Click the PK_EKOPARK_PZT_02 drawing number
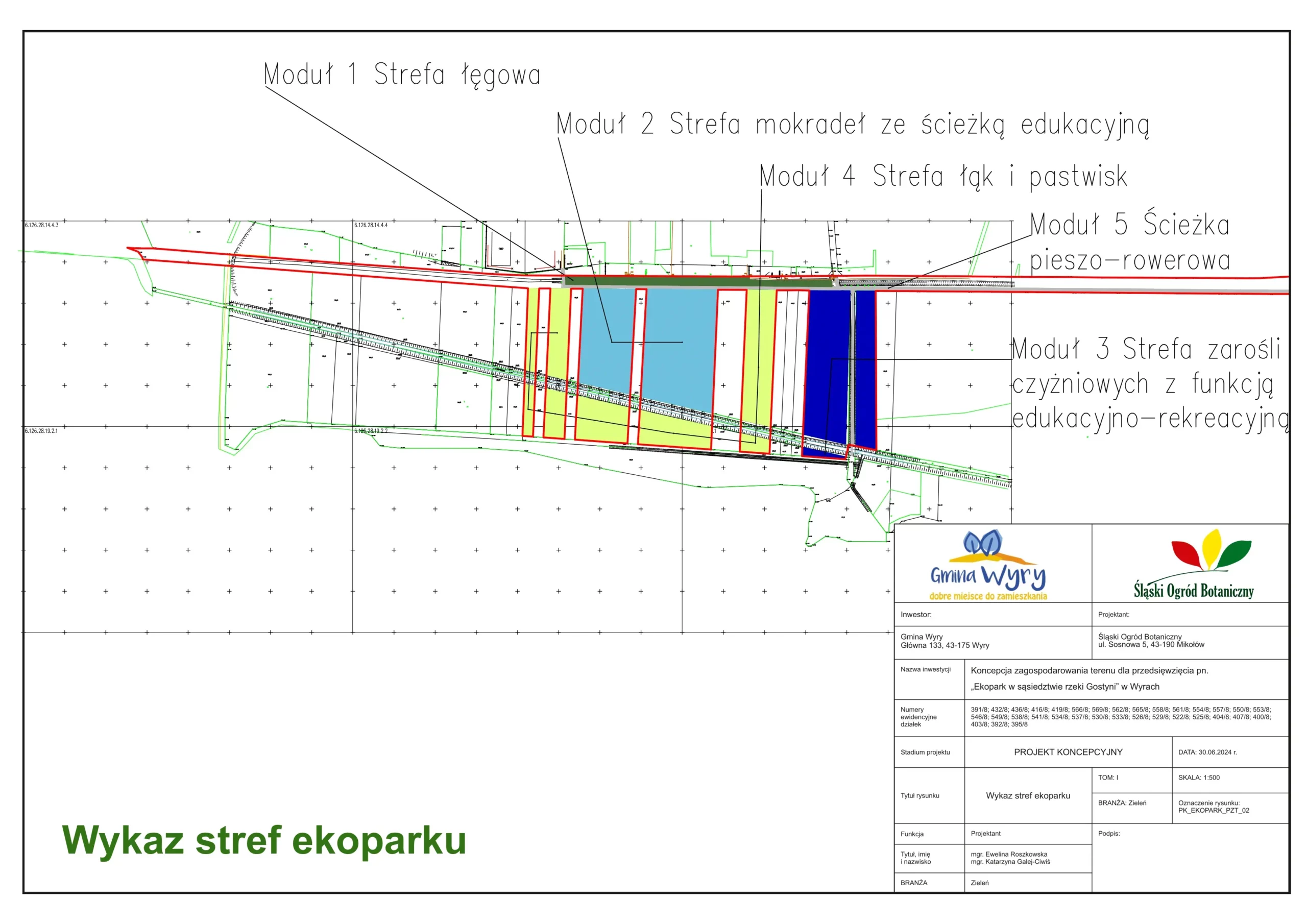1307x924 pixels. [1214, 810]
